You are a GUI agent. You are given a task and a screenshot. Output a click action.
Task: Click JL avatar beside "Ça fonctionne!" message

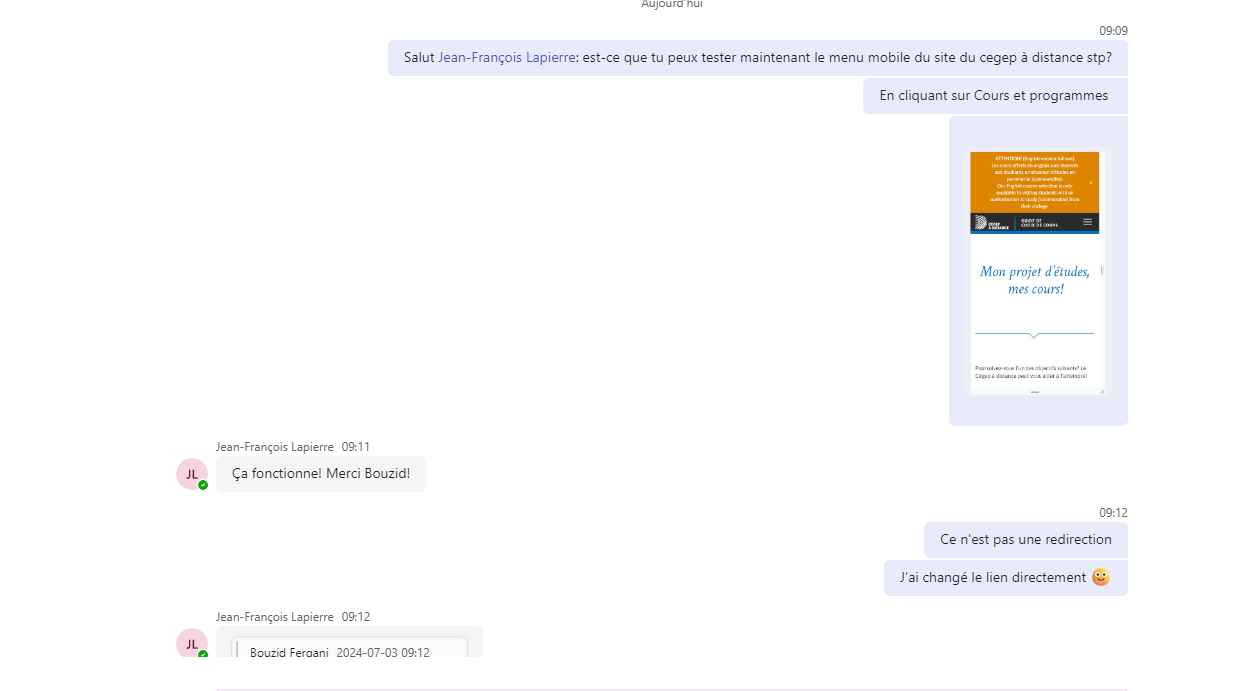(192, 474)
